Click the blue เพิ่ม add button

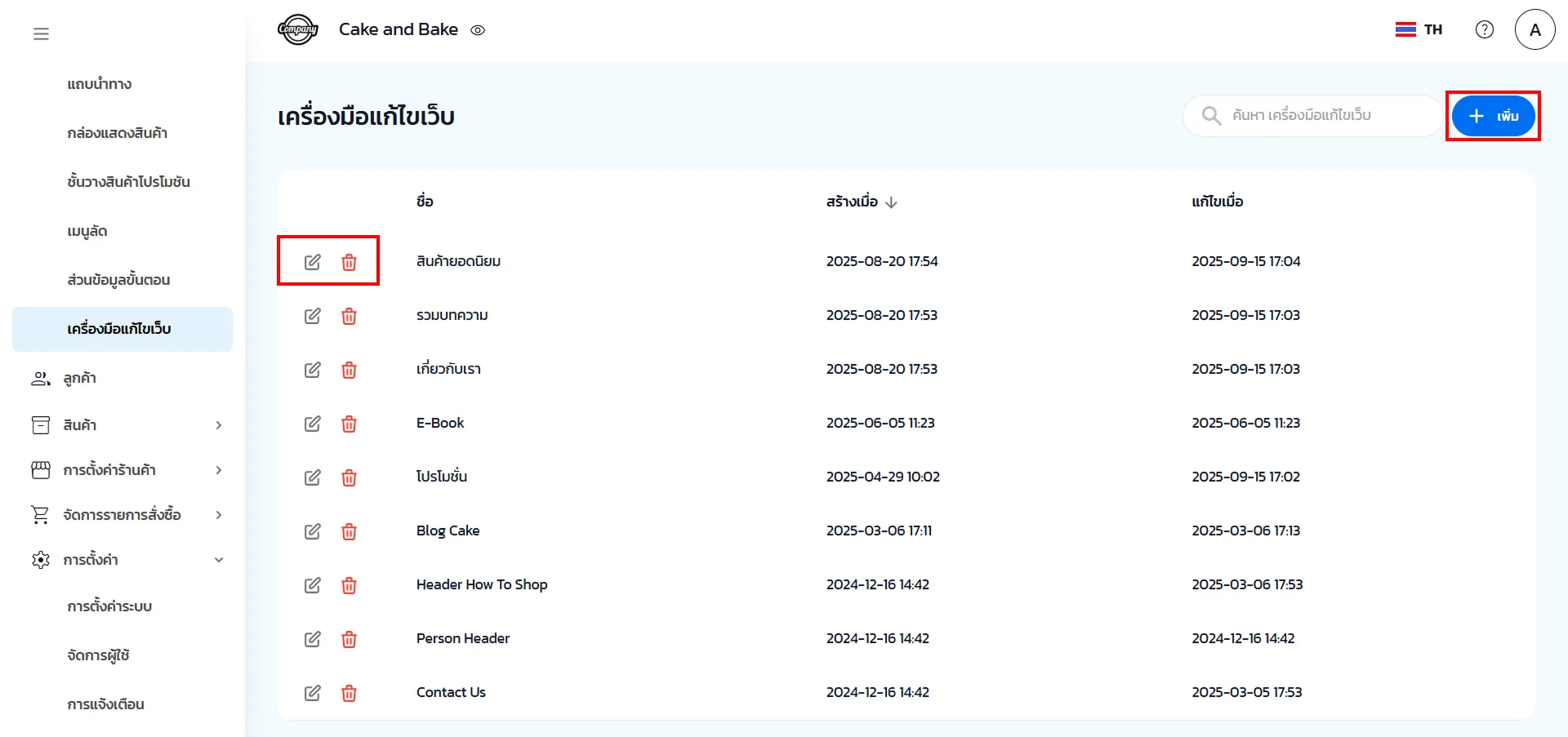(x=1492, y=116)
